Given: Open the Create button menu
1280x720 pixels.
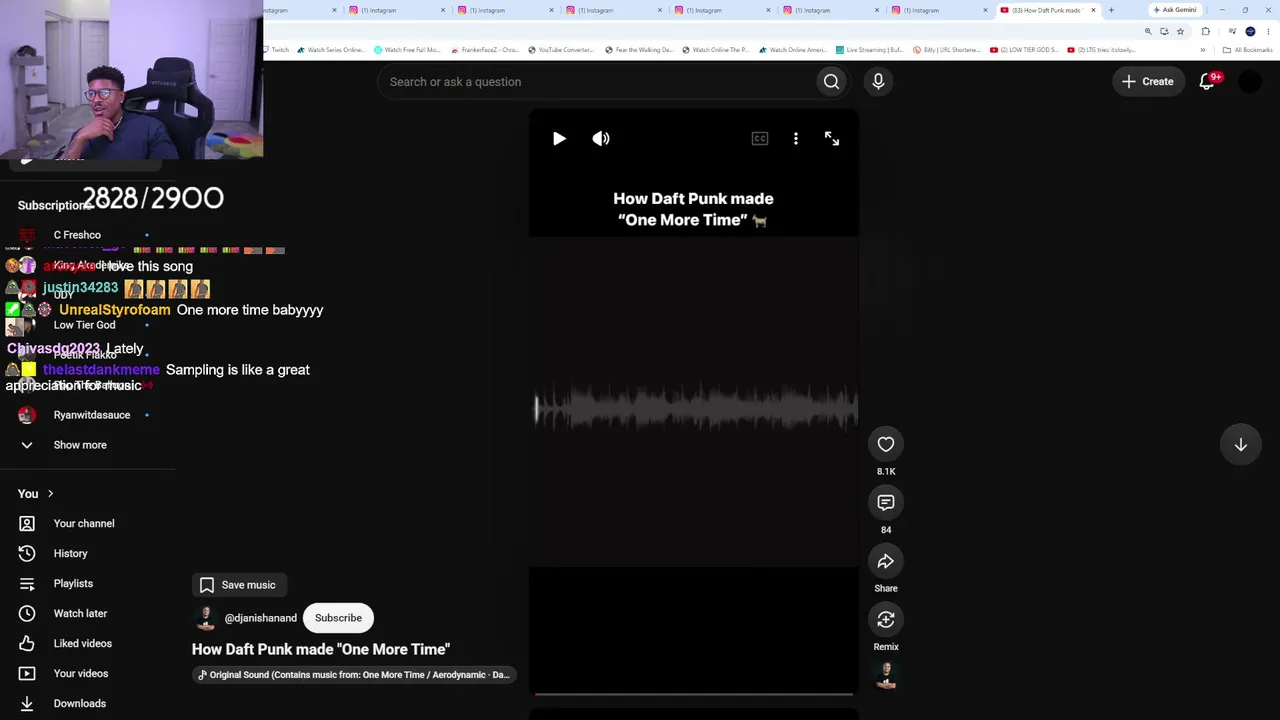Looking at the screenshot, I should [1148, 82].
